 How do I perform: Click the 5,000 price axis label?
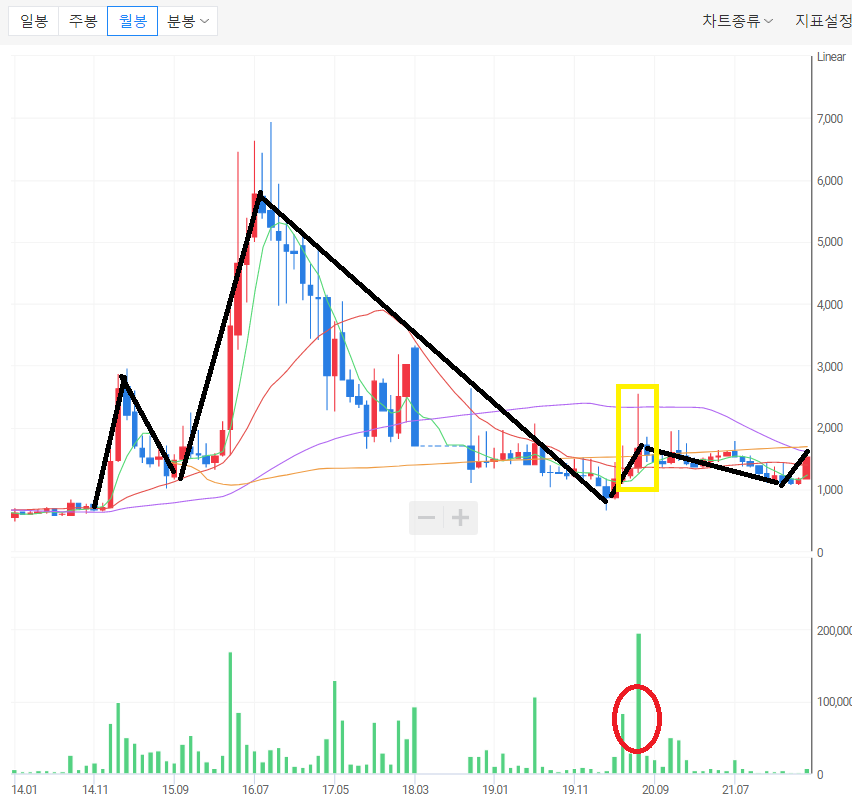[830, 242]
